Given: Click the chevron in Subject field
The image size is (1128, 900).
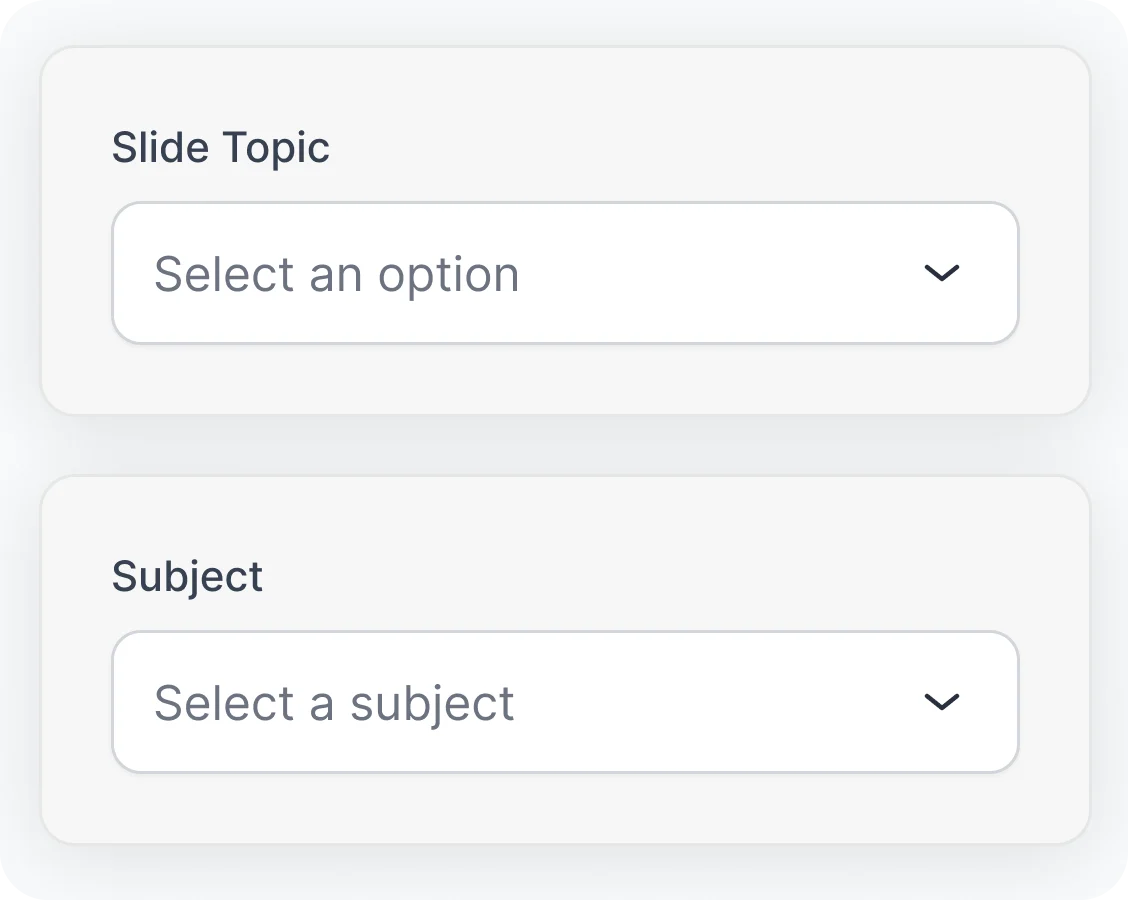Looking at the screenshot, I should coord(941,702).
